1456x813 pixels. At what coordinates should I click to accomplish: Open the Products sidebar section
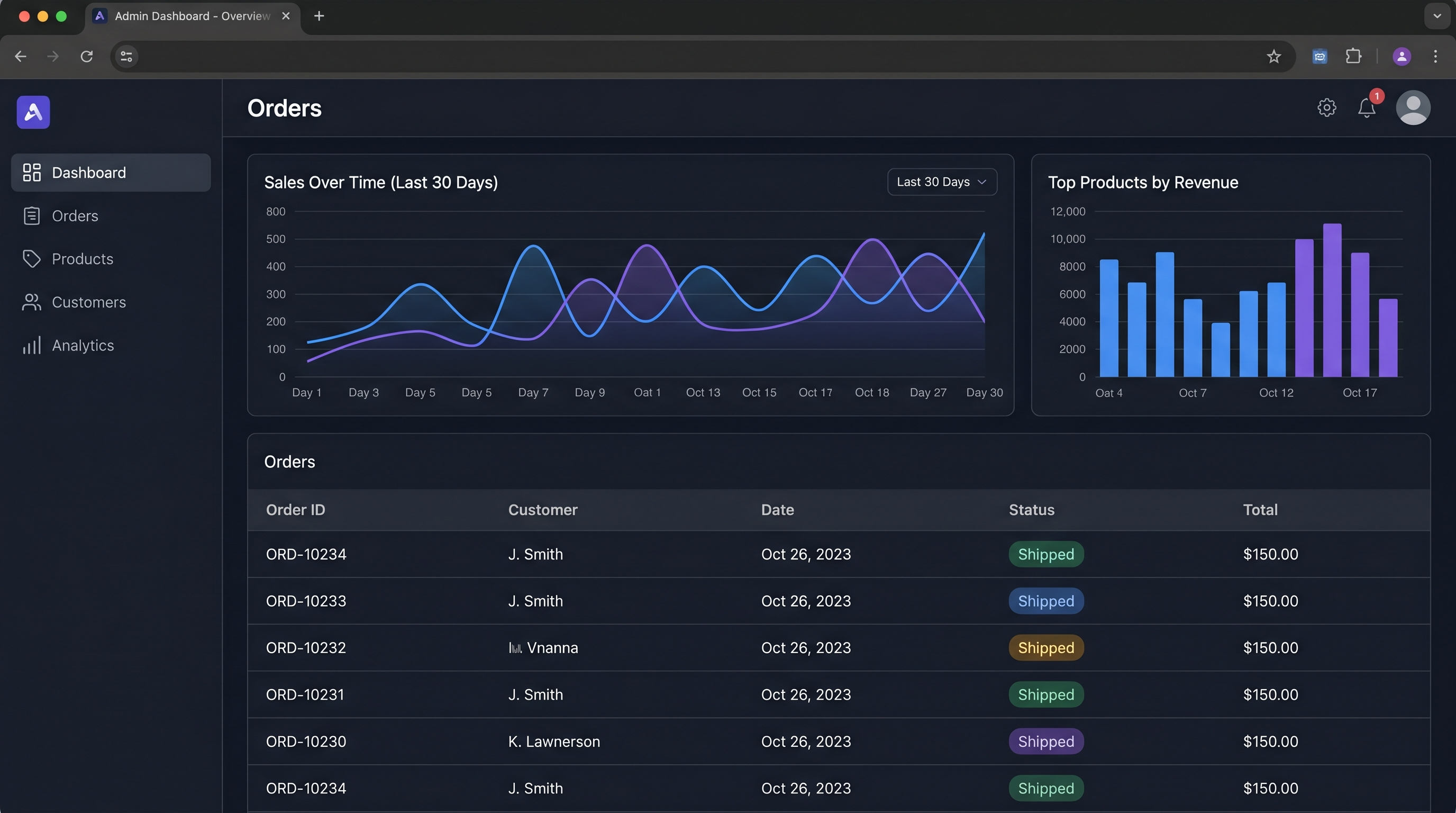coord(111,259)
